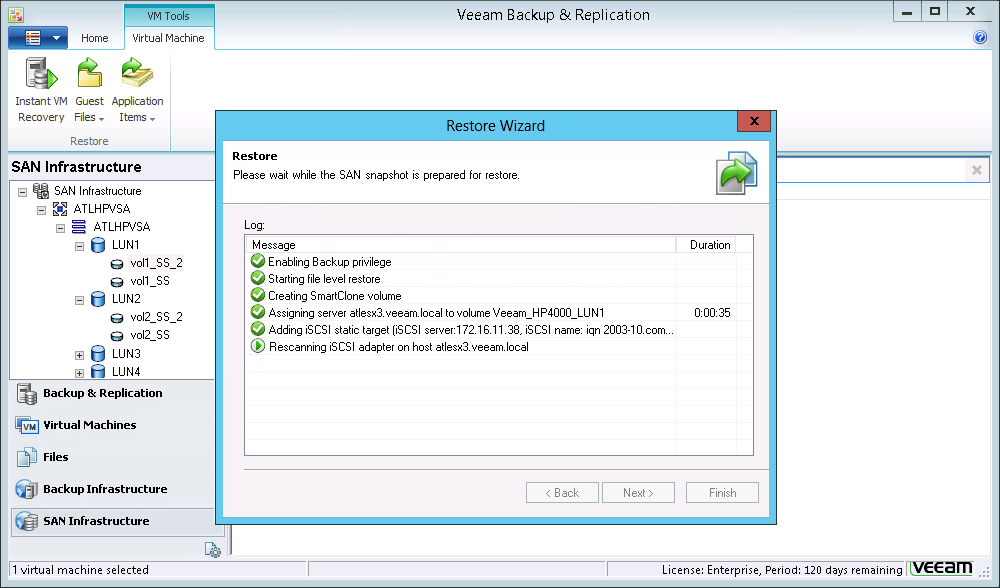Close the Restore Wizard dialog

pos(754,121)
